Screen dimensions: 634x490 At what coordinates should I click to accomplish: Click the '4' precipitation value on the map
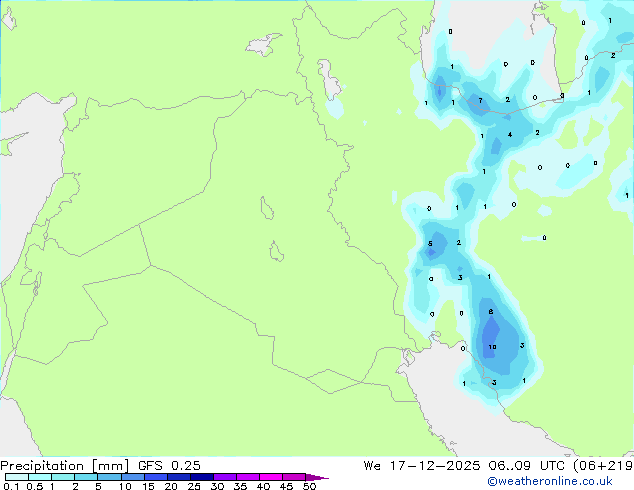(x=510, y=135)
